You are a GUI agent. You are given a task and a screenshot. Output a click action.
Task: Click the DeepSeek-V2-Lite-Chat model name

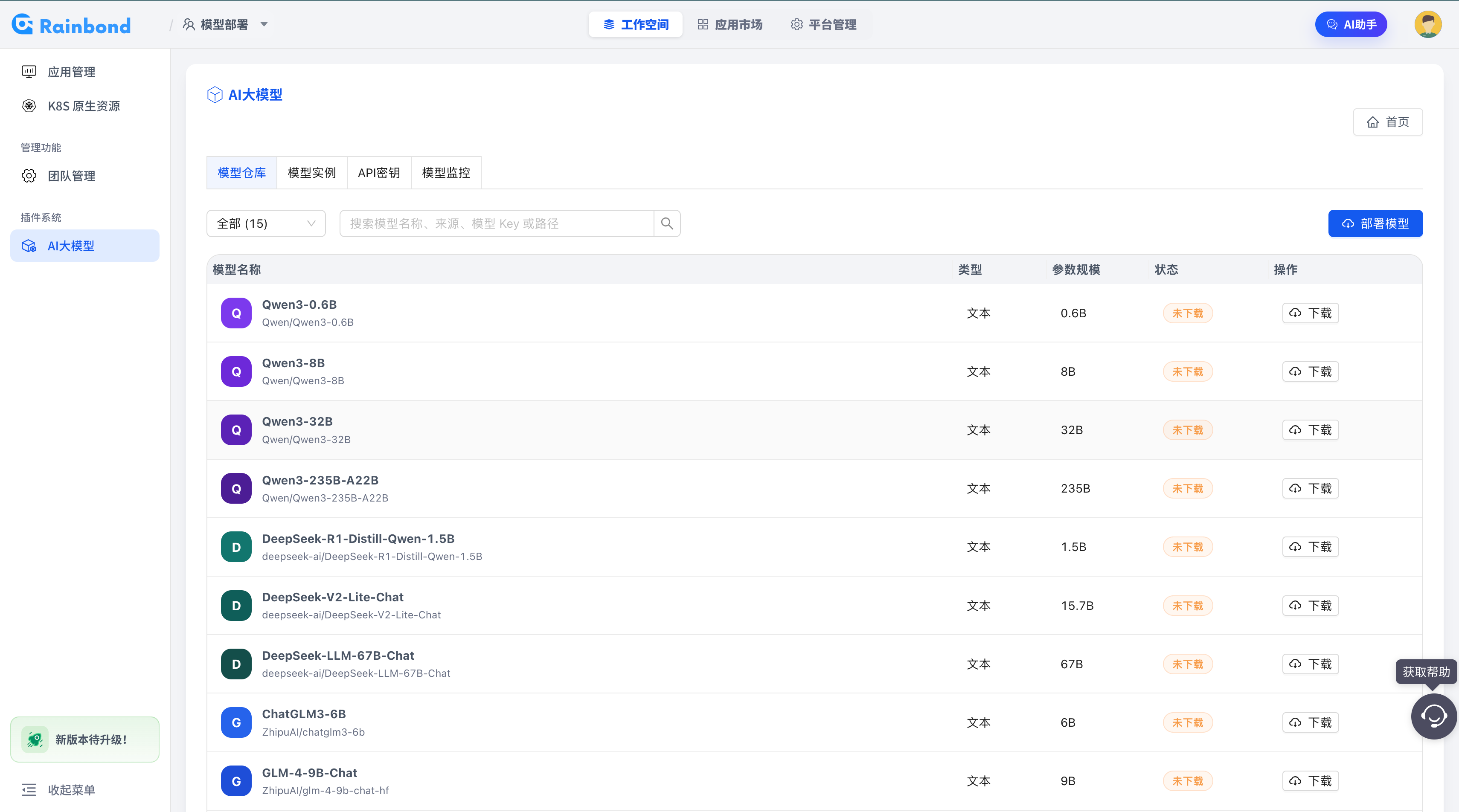pos(332,597)
